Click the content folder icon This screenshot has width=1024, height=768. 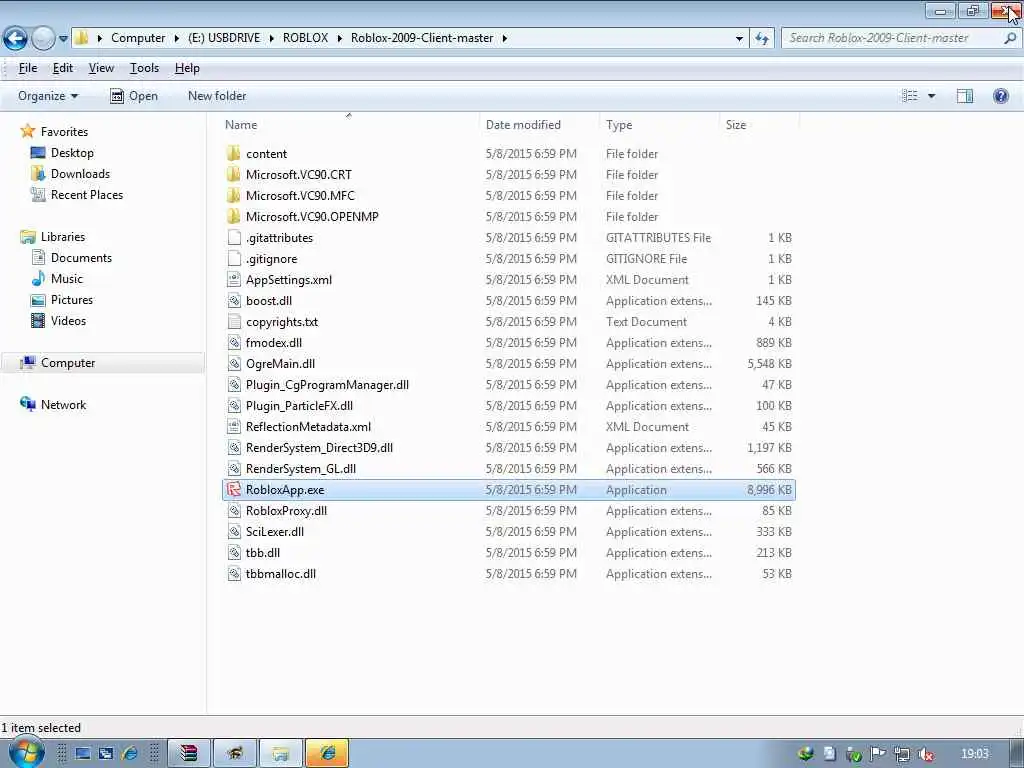(234, 153)
